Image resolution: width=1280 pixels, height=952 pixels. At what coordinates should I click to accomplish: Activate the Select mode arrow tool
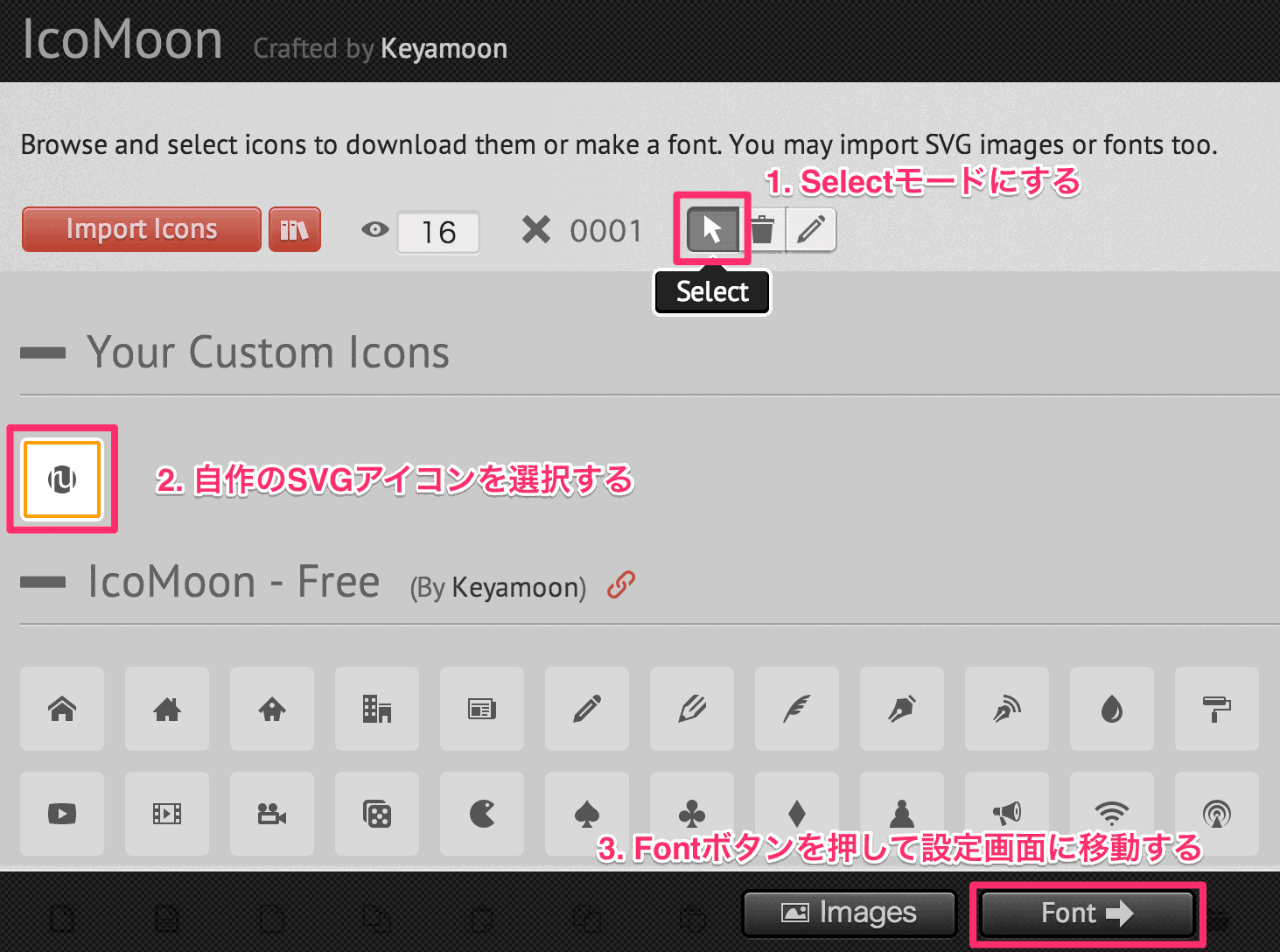pyautogui.click(x=712, y=230)
